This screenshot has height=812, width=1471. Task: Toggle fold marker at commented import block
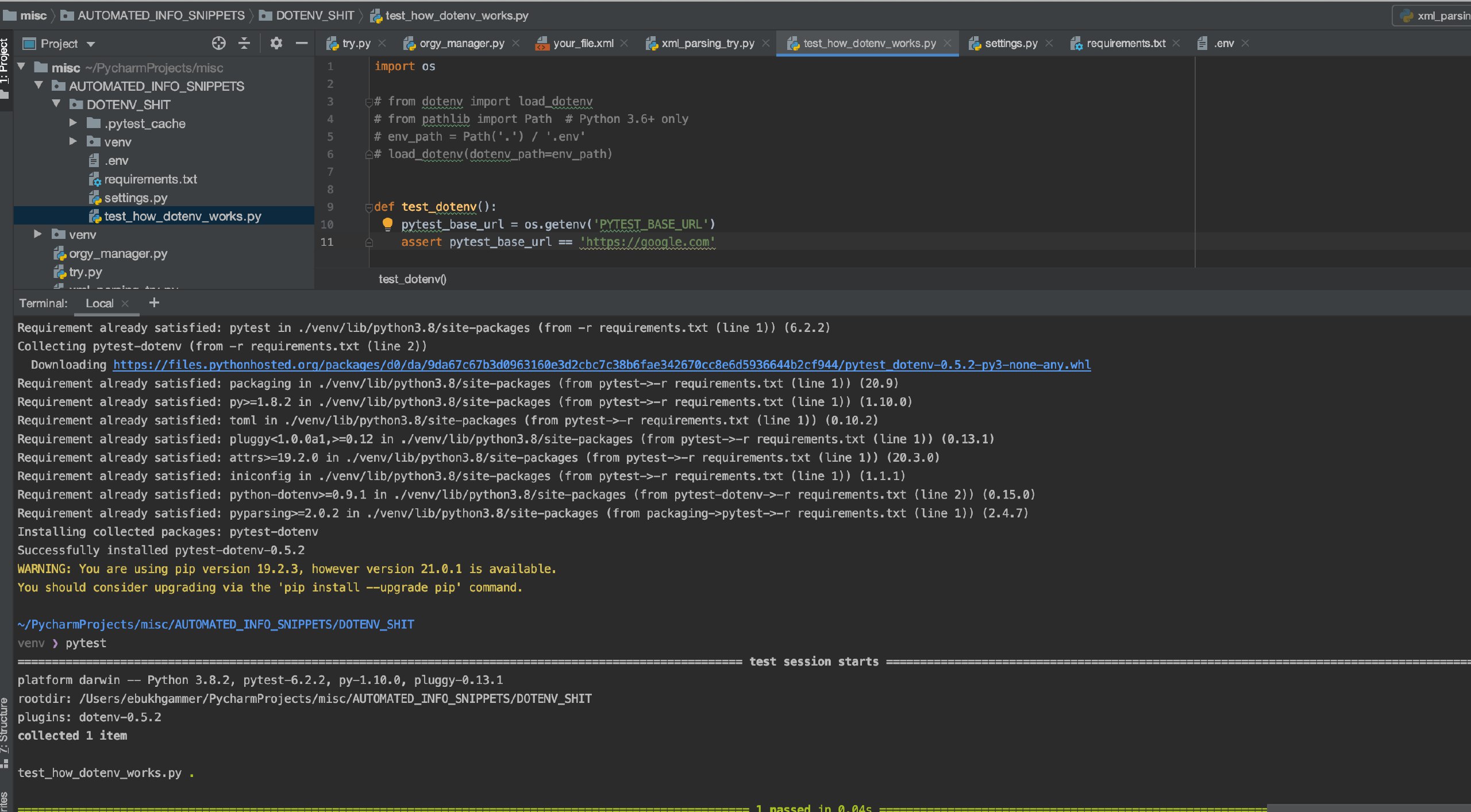point(369,102)
